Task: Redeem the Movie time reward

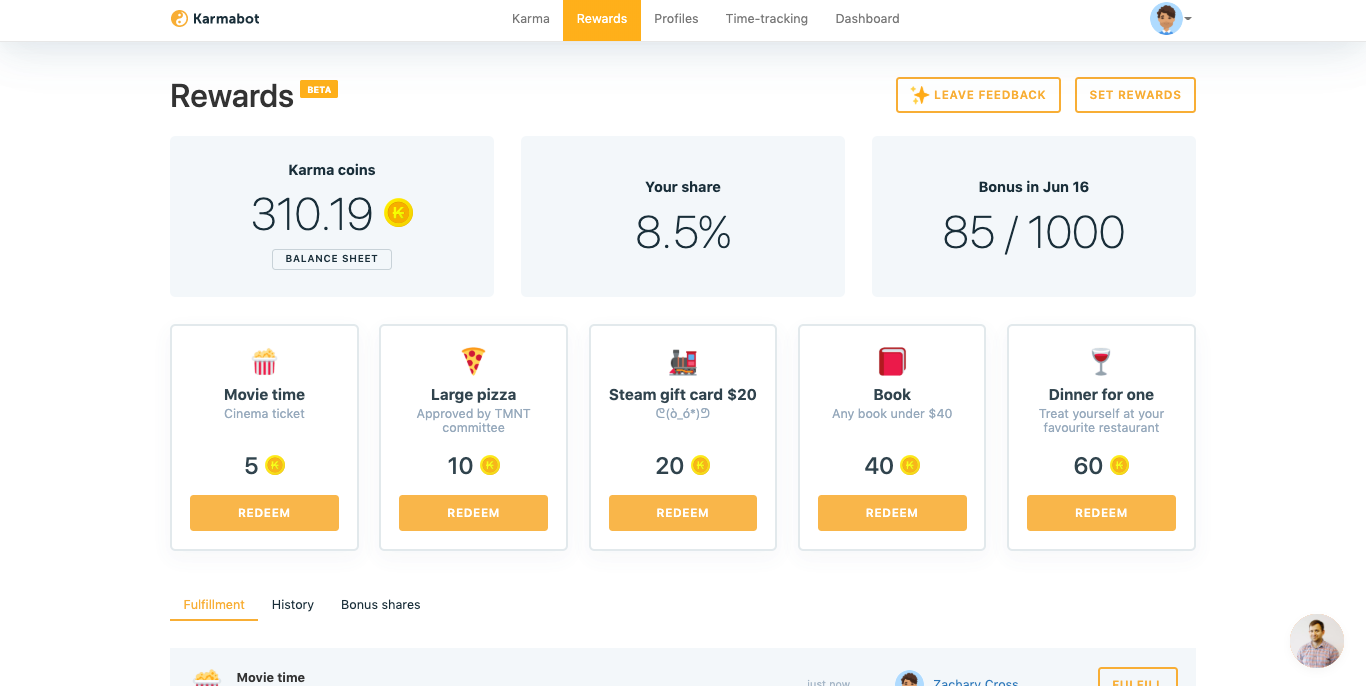Action: [x=264, y=513]
